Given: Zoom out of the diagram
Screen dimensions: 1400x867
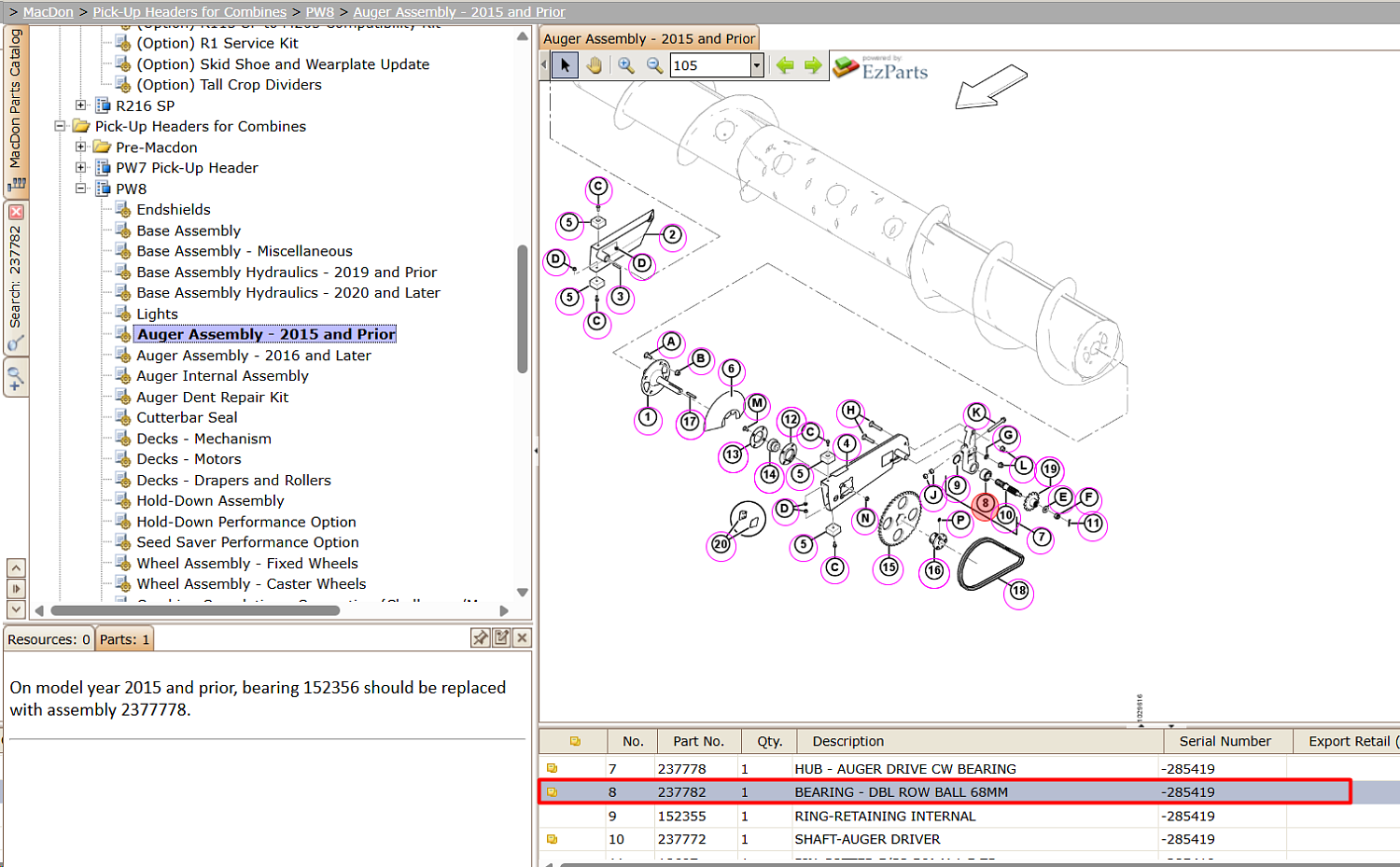Looking at the screenshot, I should (x=654, y=65).
